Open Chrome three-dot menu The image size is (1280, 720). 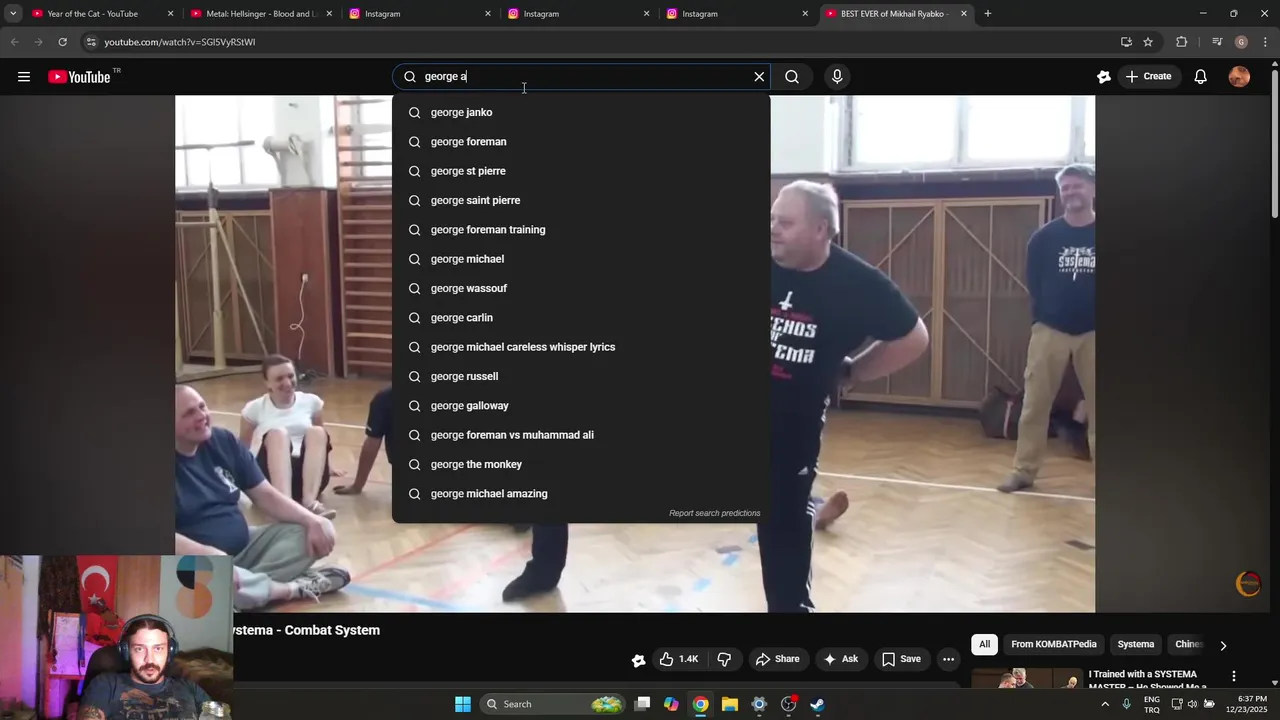1265,42
